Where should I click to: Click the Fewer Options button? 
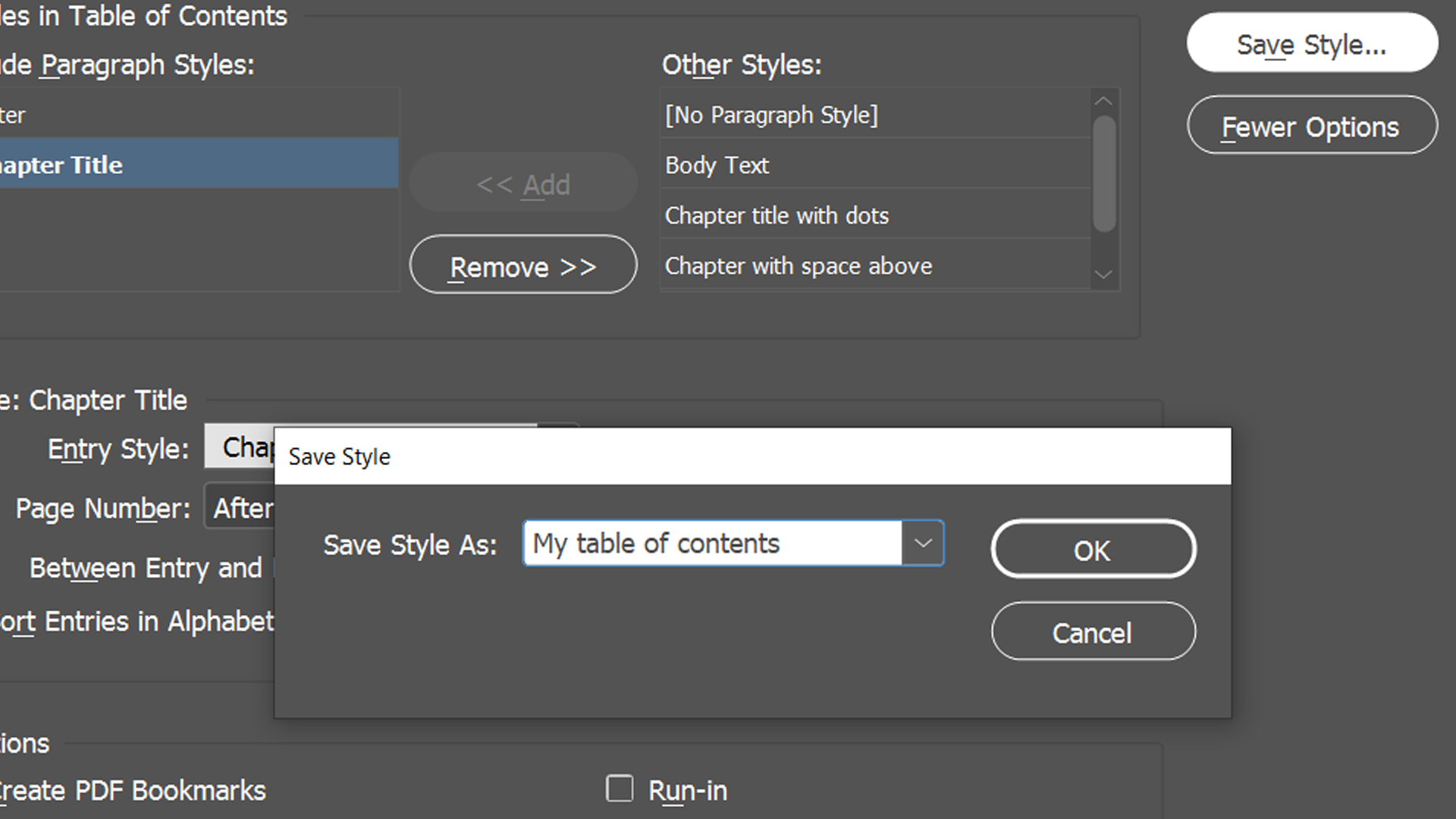point(1311,126)
